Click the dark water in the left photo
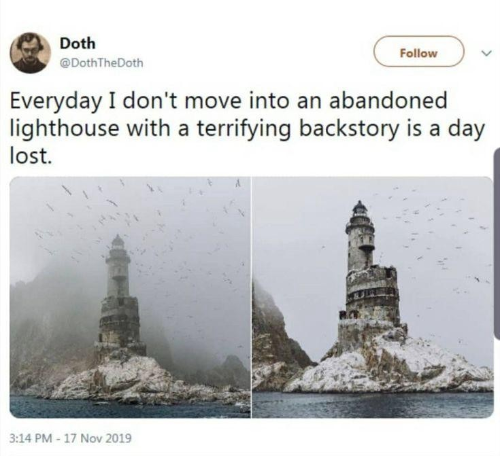This screenshot has width=500, height=456. pyautogui.click(x=130, y=407)
